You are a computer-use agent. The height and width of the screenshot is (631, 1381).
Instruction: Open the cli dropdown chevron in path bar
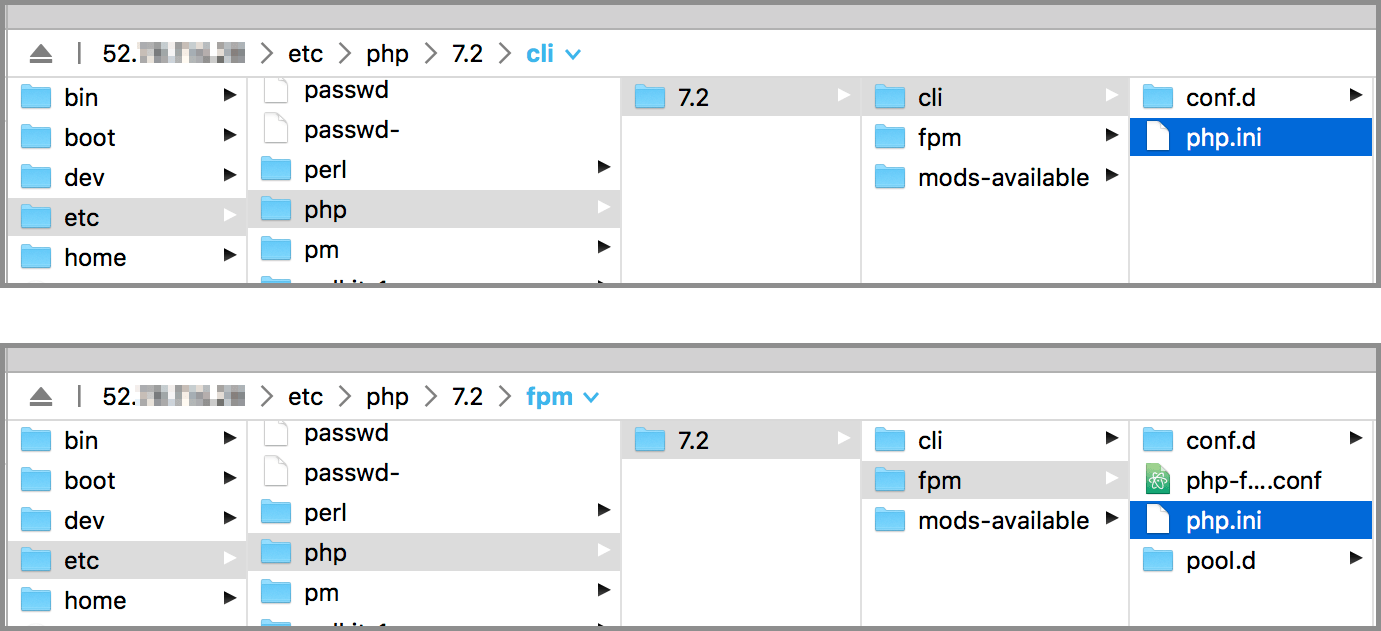tap(573, 55)
